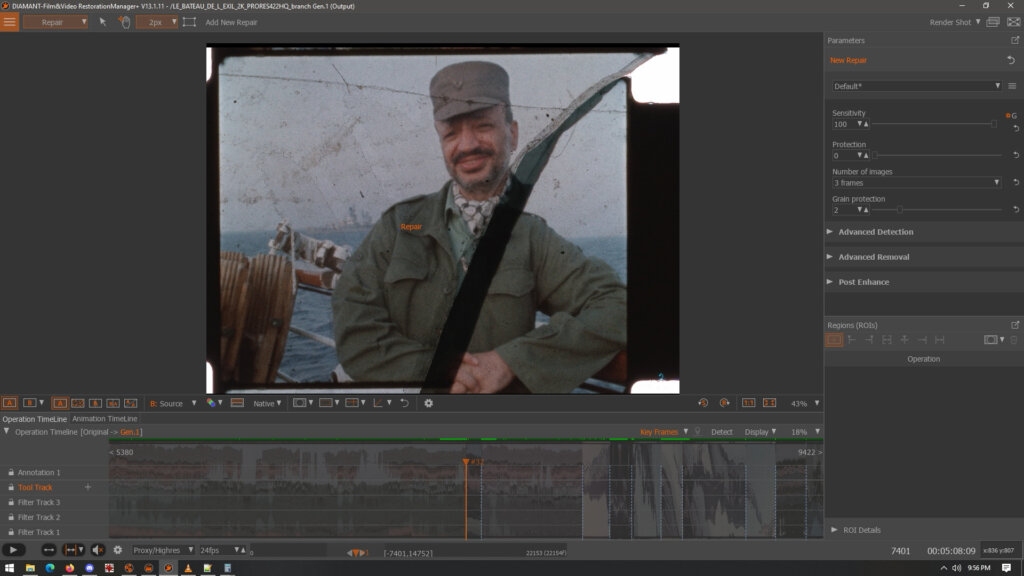Open the Repair tool dropdown
Image resolution: width=1024 pixels, height=576 pixels.
[x=56, y=22]
